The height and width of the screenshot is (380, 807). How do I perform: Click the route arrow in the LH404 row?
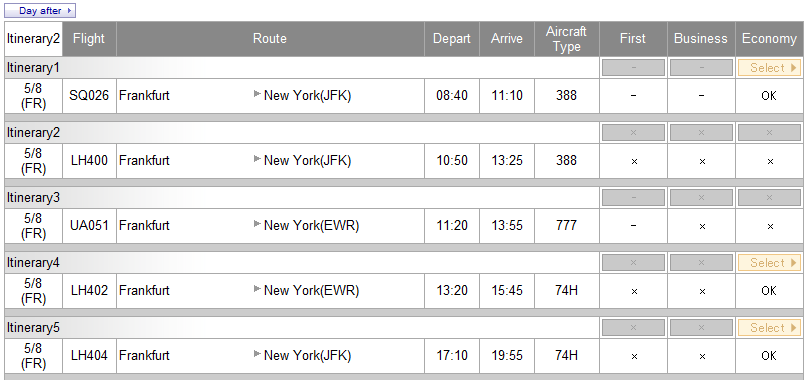(257, 353)
